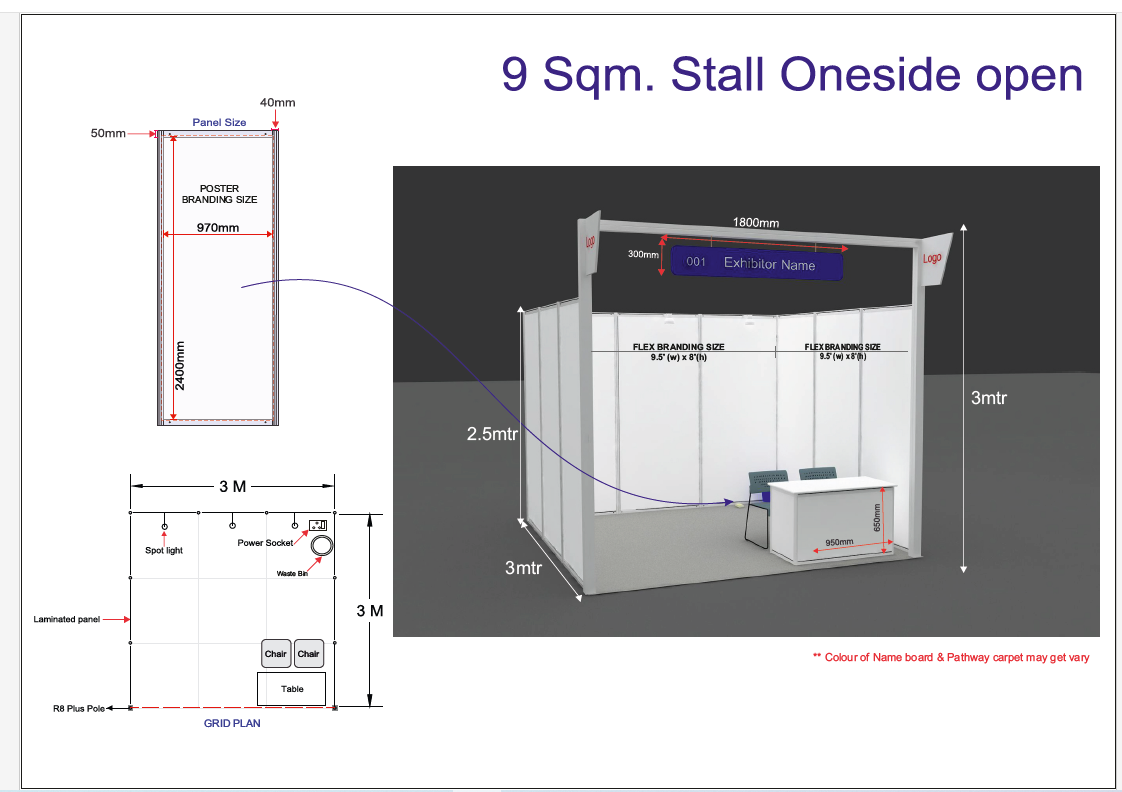Viewport: 1122px width, 792px height.
Task: Select the '9 Sqm. Stall Oneside open' title
Action: click(x=792, y=75)
